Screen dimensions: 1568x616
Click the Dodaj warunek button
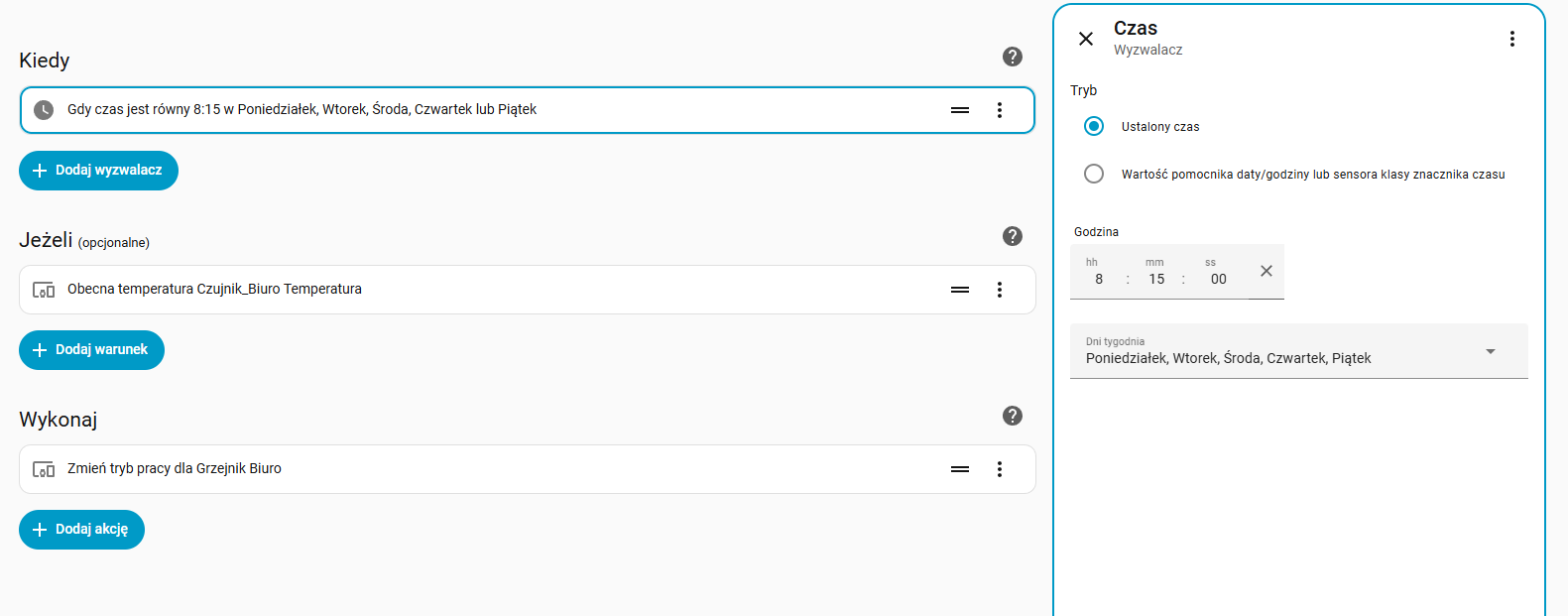pyautogui.click(x=91, y=350)
